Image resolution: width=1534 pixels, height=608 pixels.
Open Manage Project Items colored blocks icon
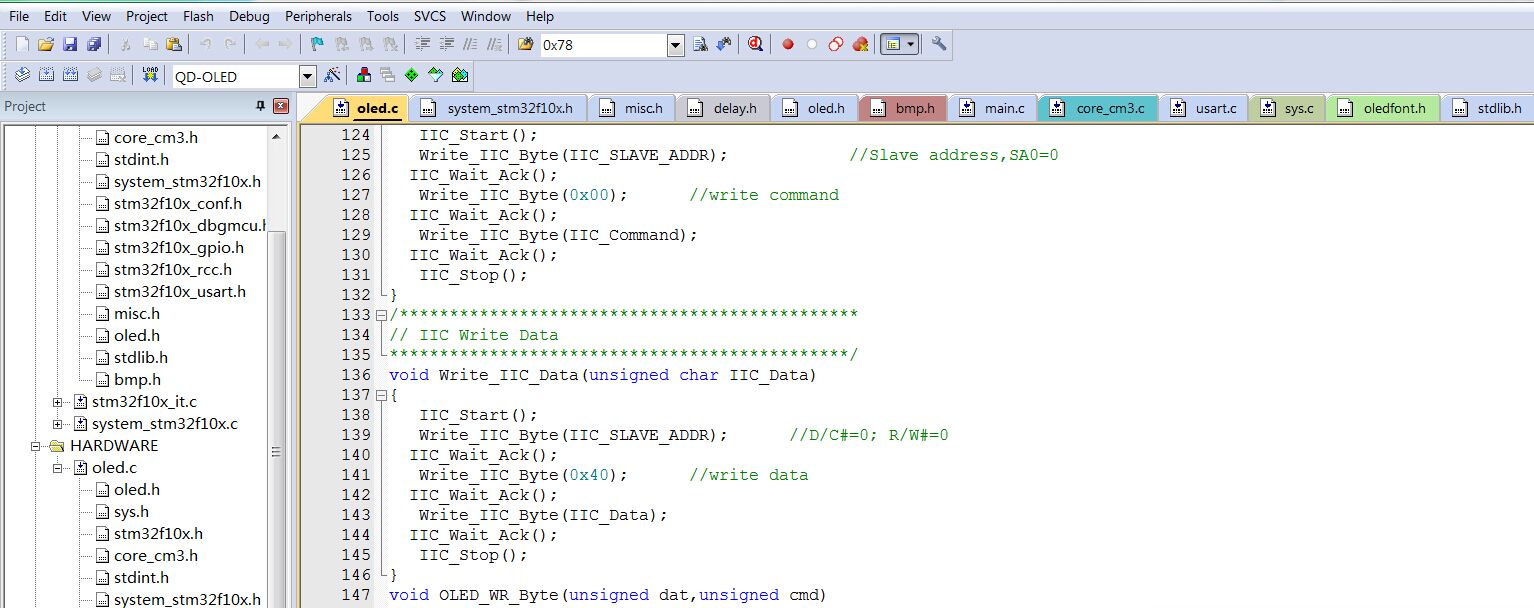point(363,75)
